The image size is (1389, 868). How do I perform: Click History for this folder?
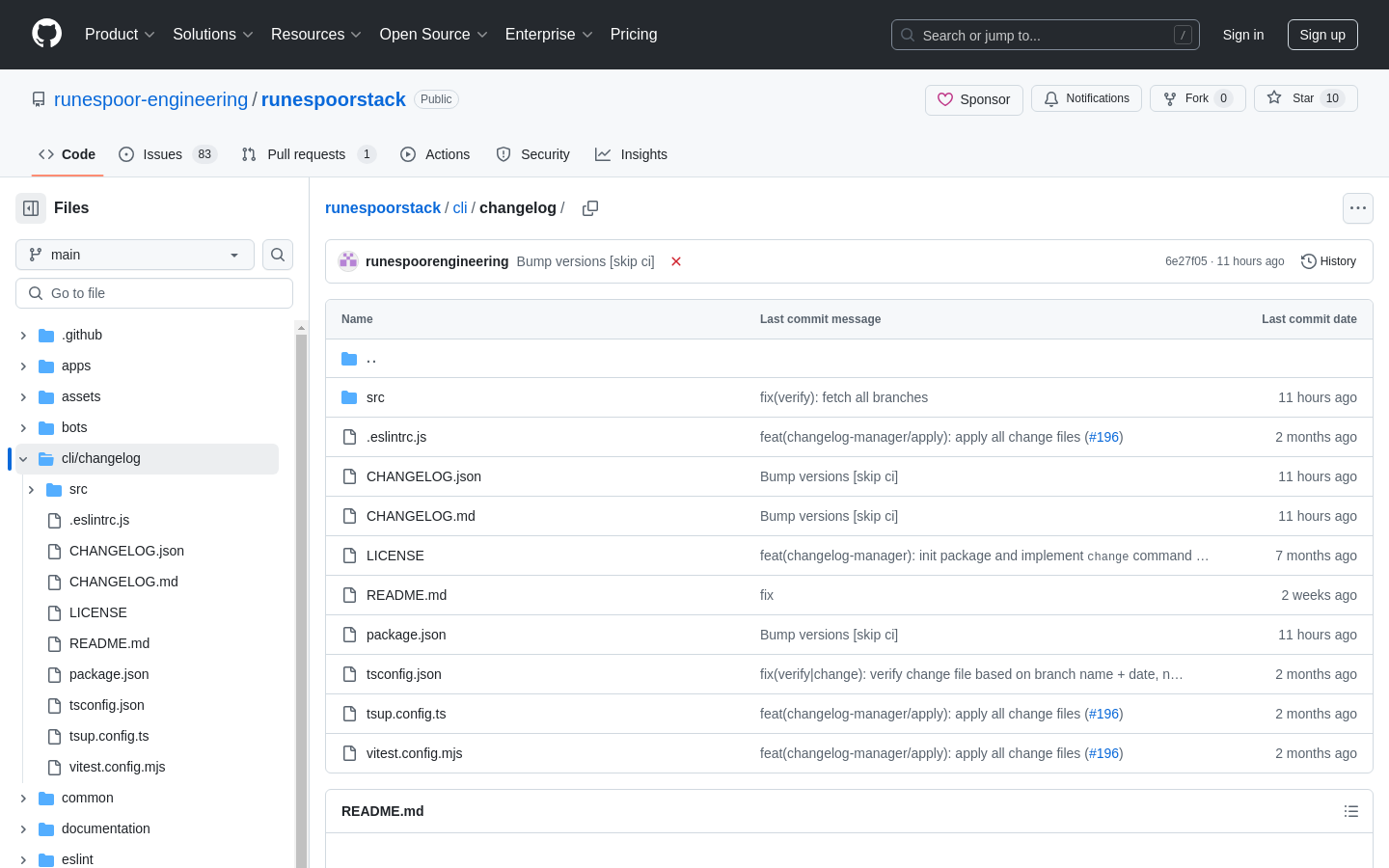click(x=1328, y=261)
